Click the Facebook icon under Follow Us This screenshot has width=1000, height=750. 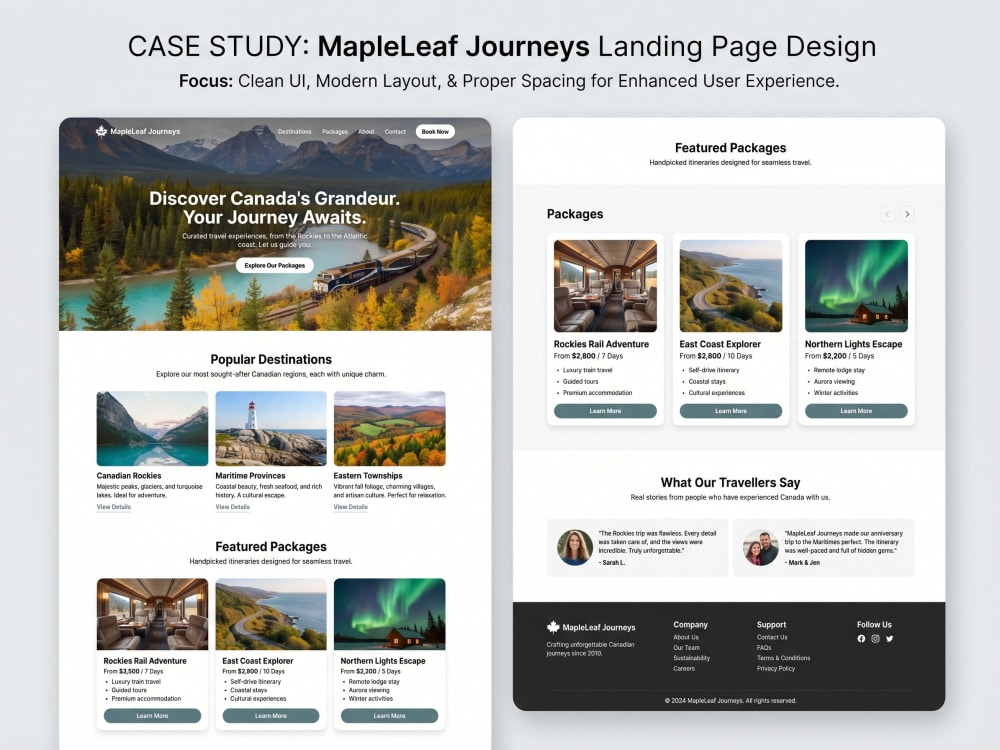(861, 638)
